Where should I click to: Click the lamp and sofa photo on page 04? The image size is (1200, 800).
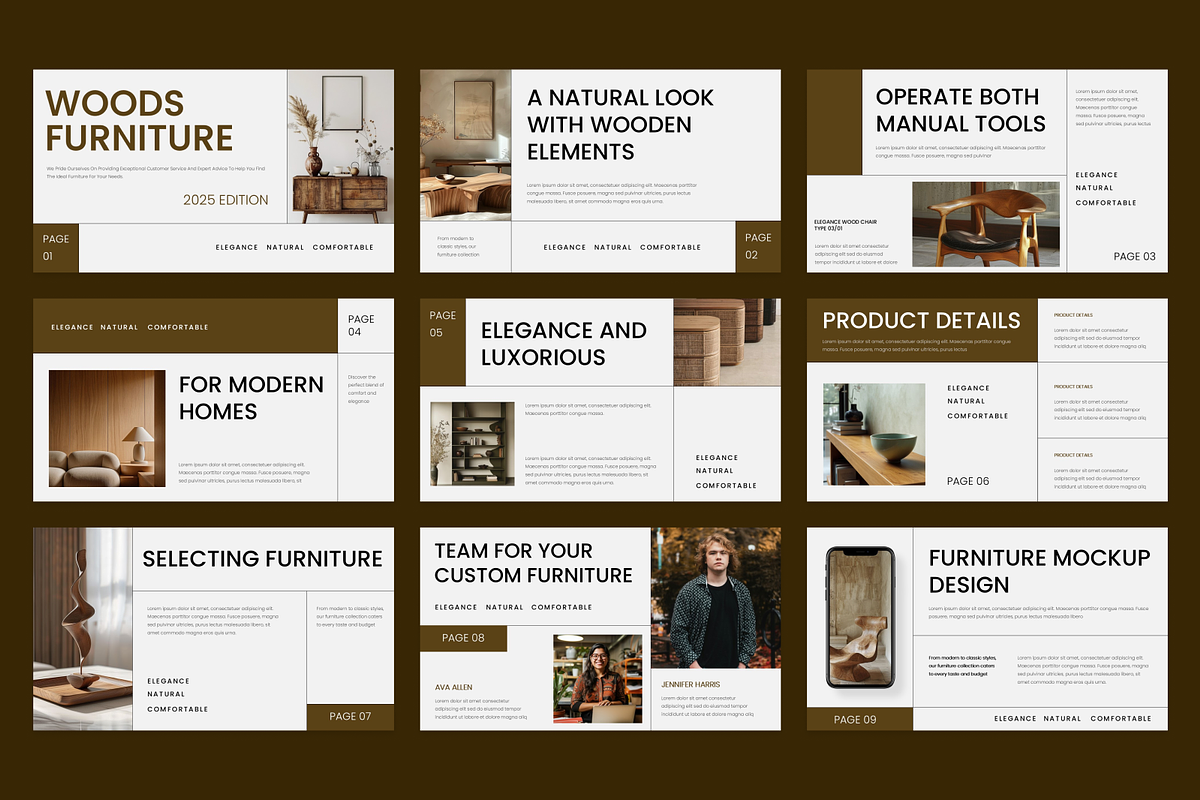[107, 428]
